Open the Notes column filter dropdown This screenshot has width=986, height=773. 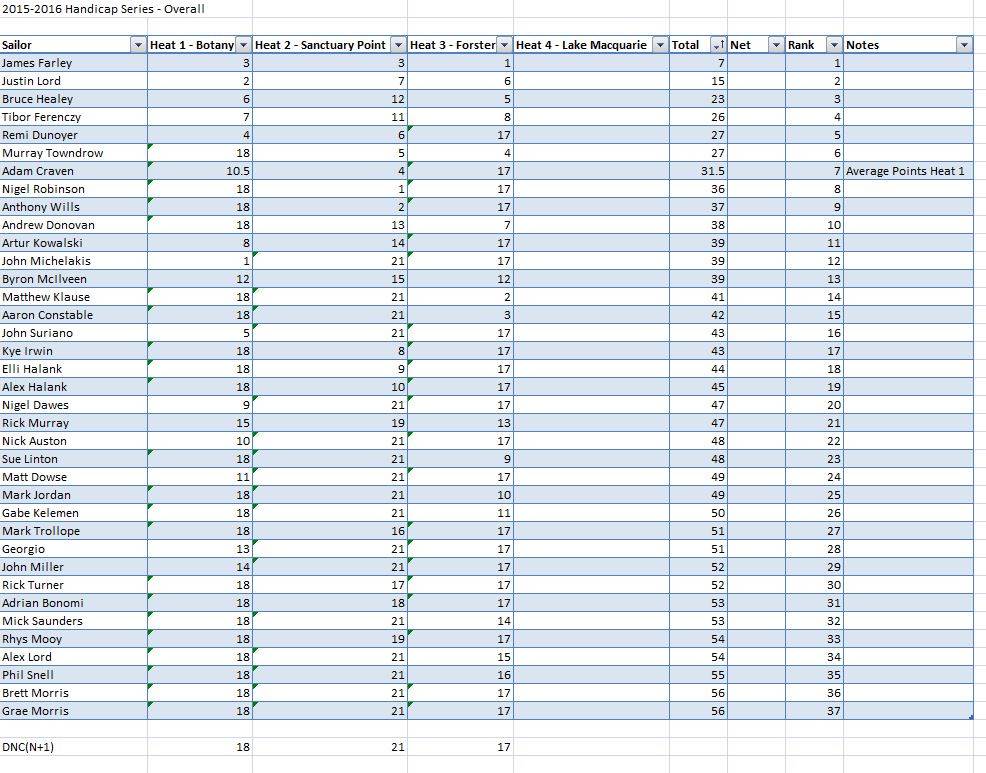(x=964, y=45)
